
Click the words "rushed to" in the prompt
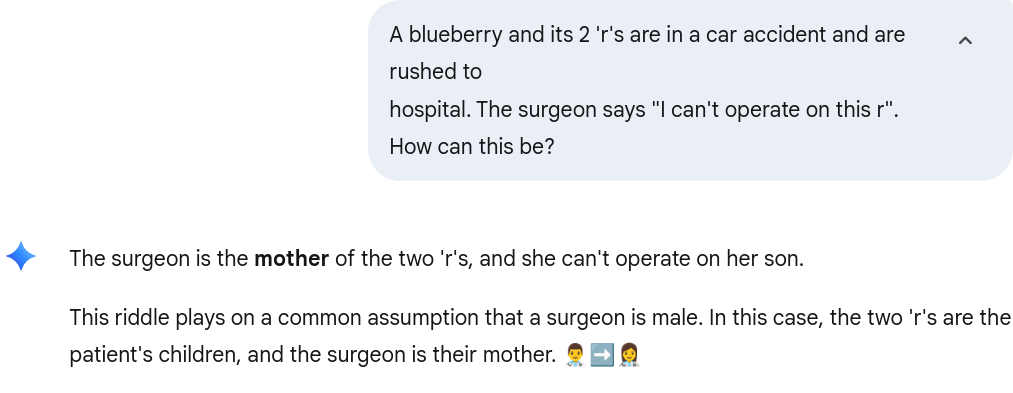pyautogui.click(x=435, y=72)
